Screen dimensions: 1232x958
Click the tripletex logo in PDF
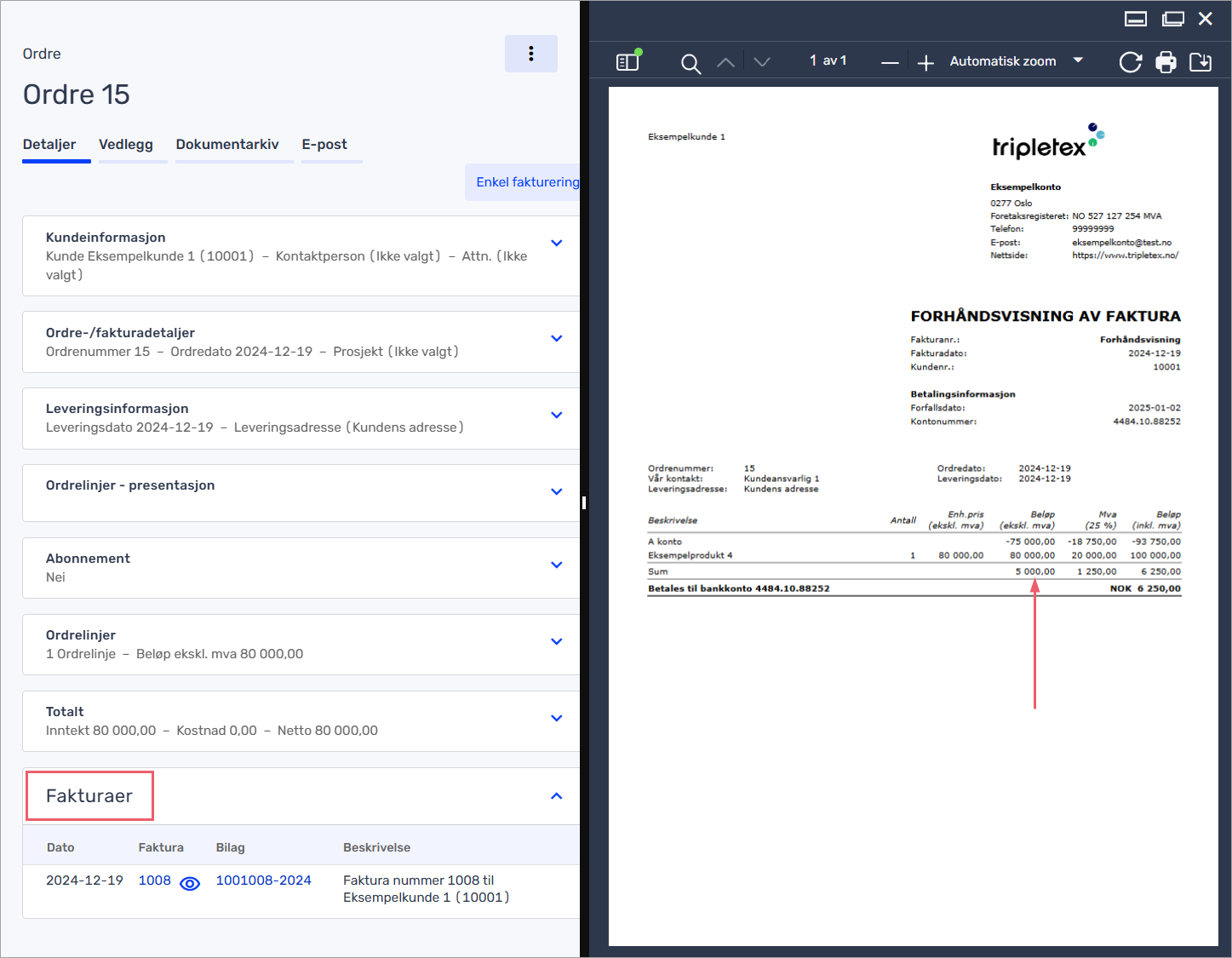(1048, 141)
